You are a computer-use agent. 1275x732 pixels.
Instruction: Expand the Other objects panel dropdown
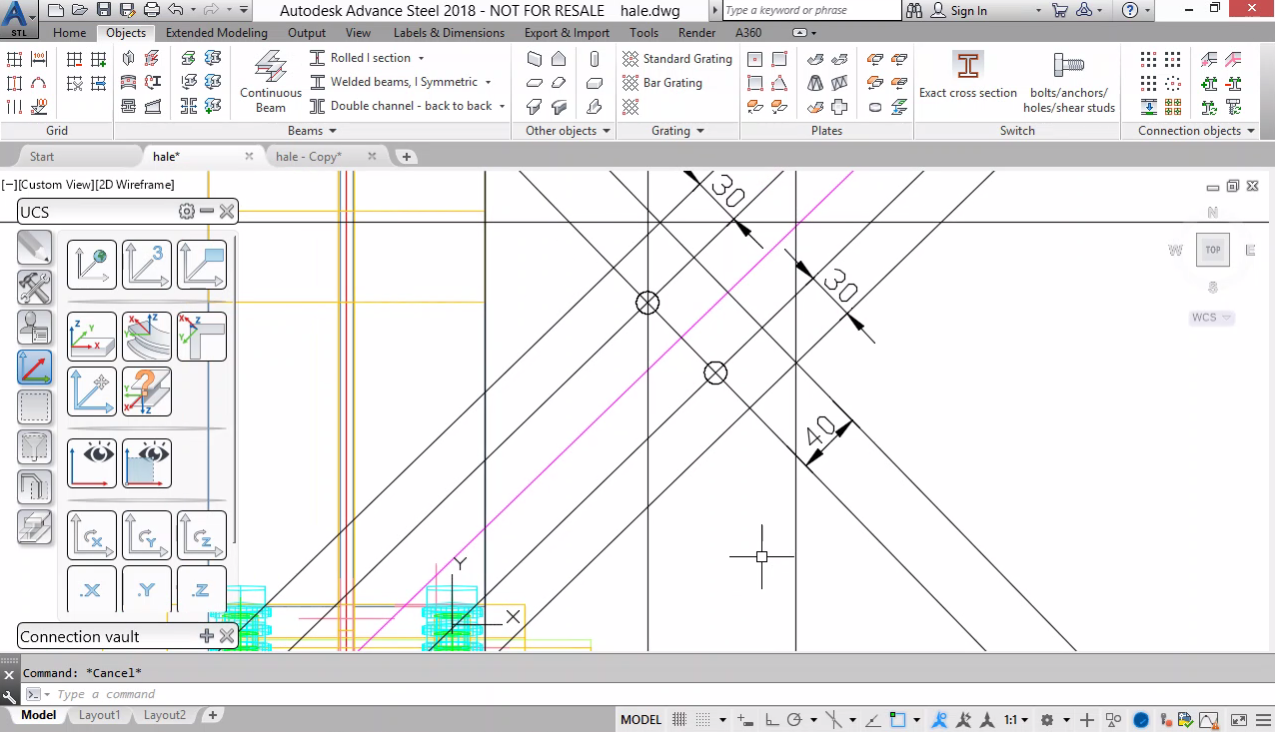point(568,131)
